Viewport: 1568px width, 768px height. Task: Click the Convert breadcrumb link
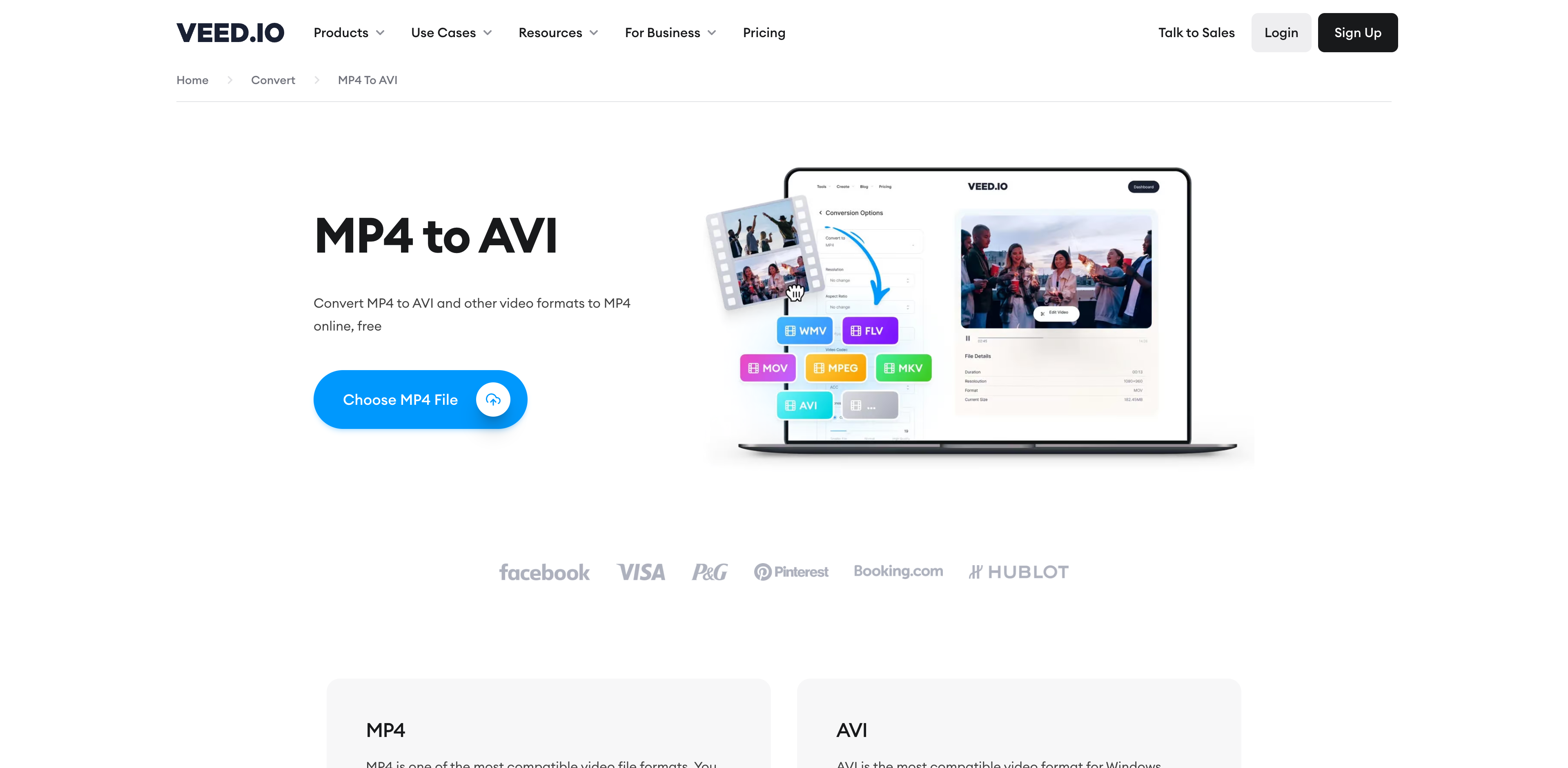[x=273, y=79]
